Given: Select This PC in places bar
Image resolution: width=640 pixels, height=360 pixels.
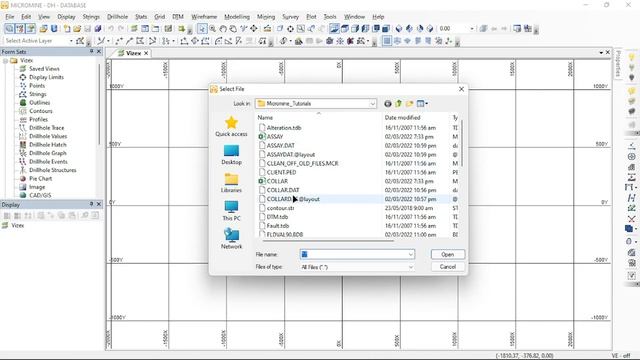Looking at the screenshot, I should pyautogui.click(x=231, y=211).
